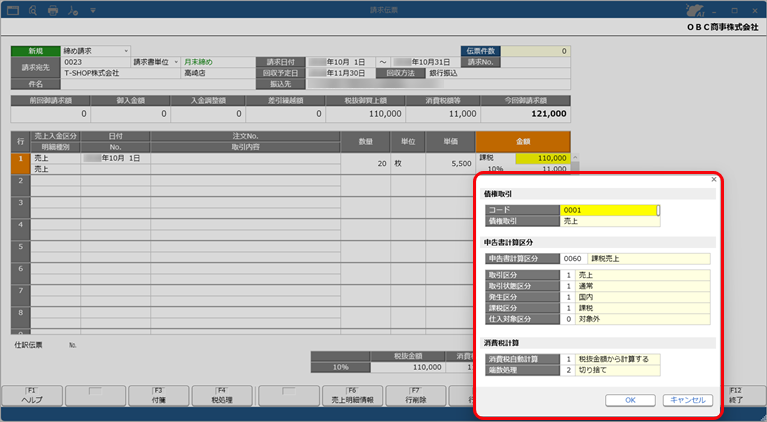The image size is (767, 422).
Task: Open the small triangle toolbar dropdown
Action: click(93, 10)
